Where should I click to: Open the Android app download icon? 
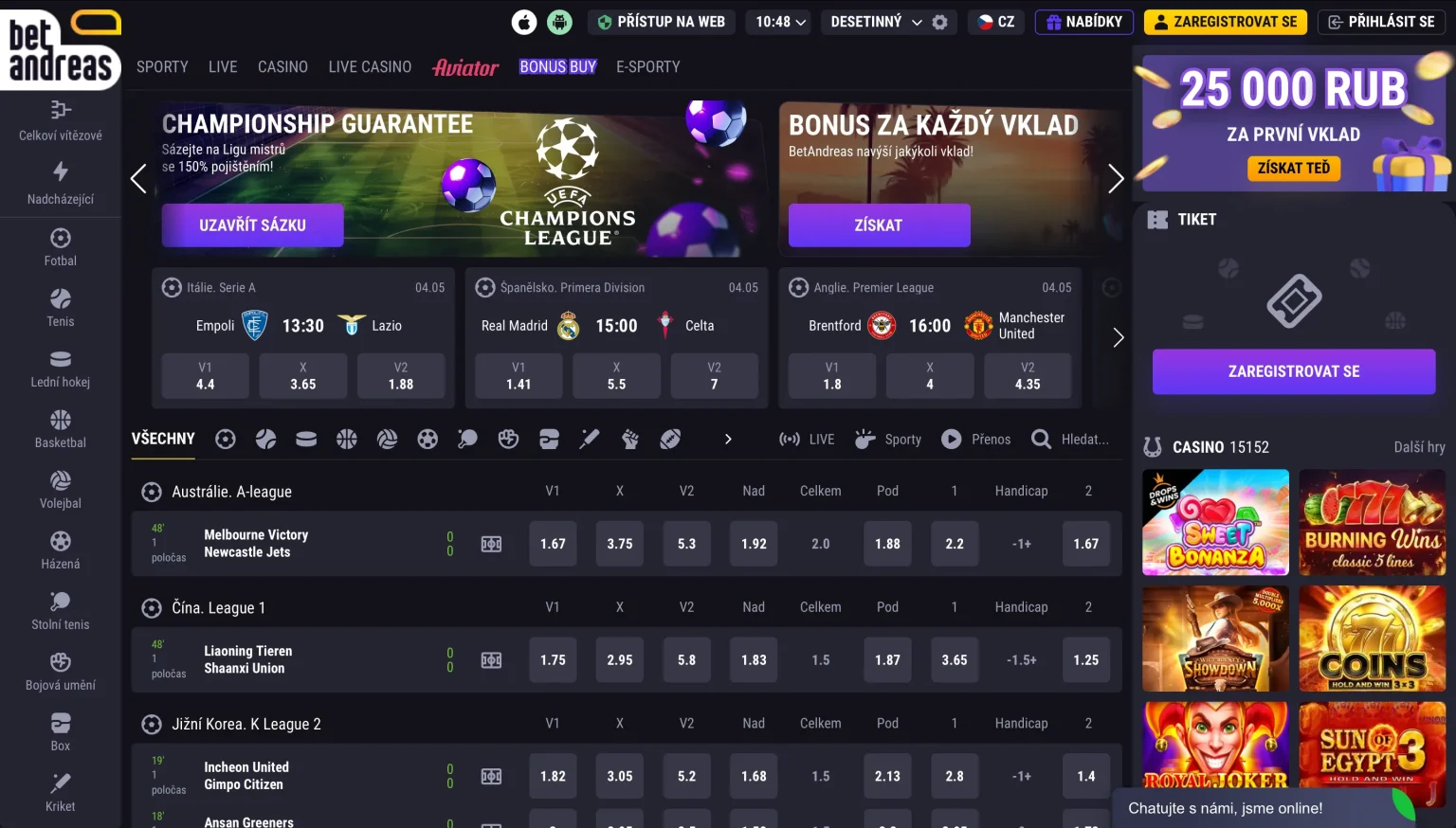[560, 22]
